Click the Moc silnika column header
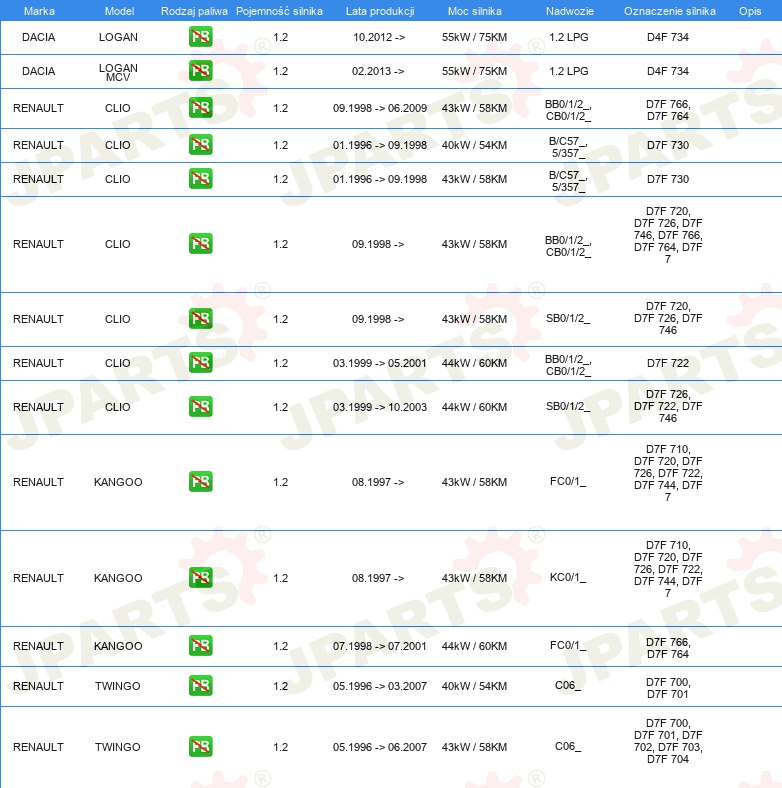 click(x=474, y=11)
